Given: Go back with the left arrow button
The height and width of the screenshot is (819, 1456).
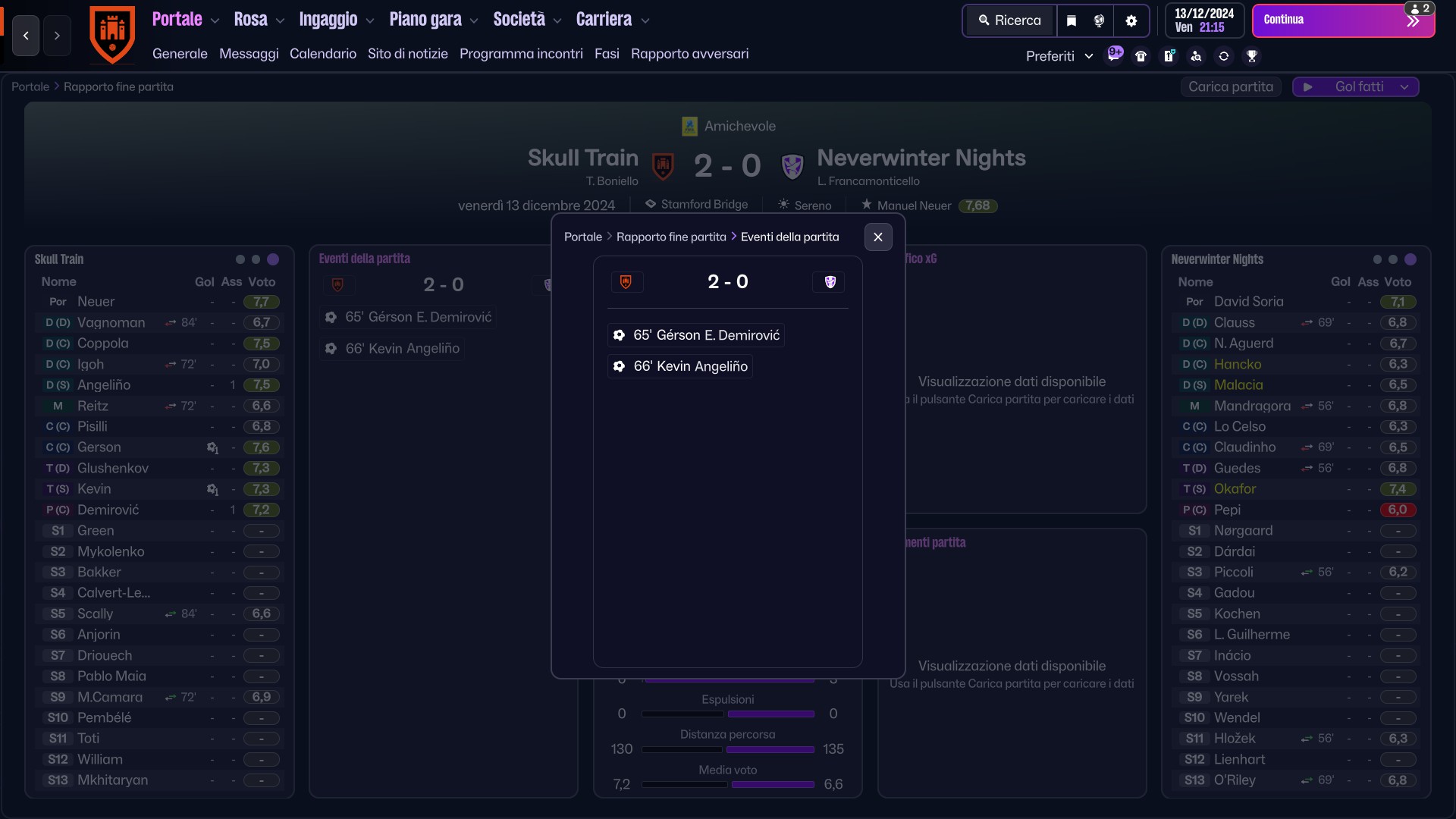Looking at the screenshot, I should pyautogui.click(x=26, y=36).
